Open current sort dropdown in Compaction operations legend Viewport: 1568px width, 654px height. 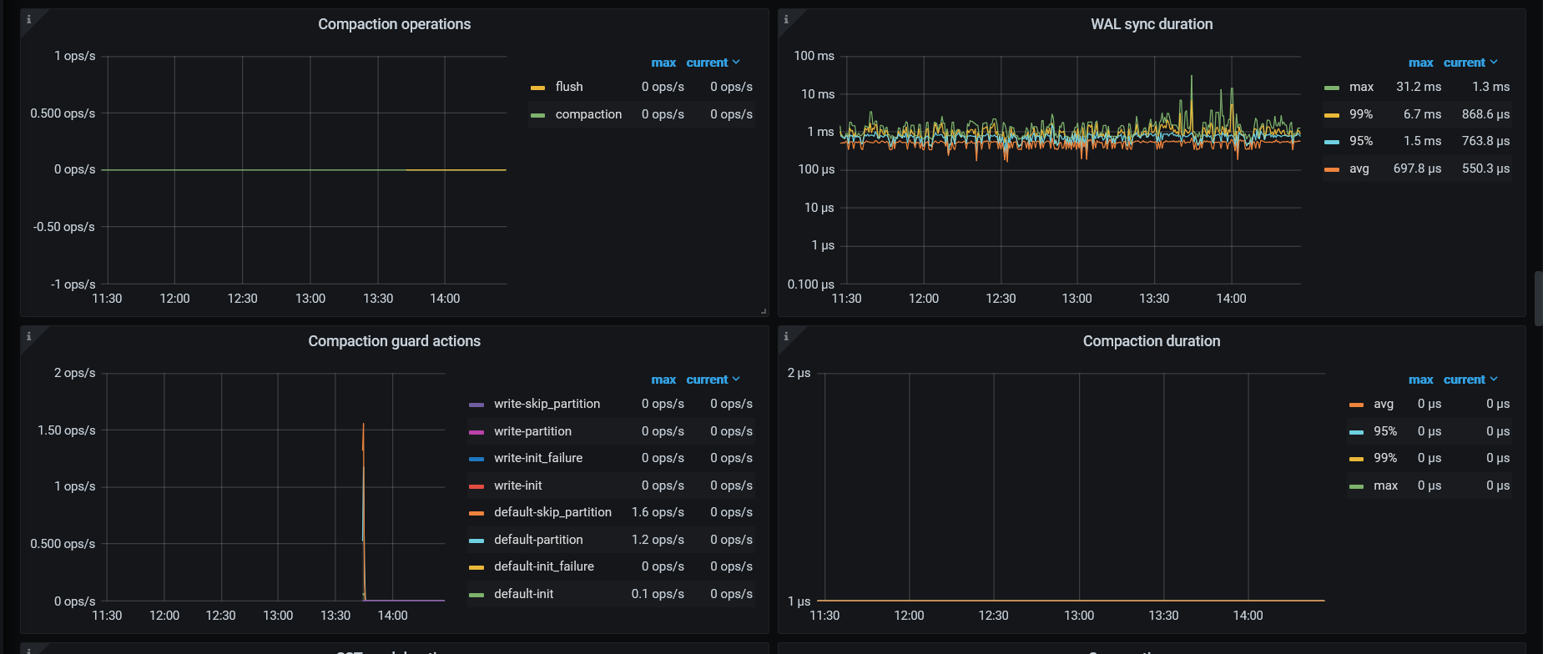(x=713, y=63)
